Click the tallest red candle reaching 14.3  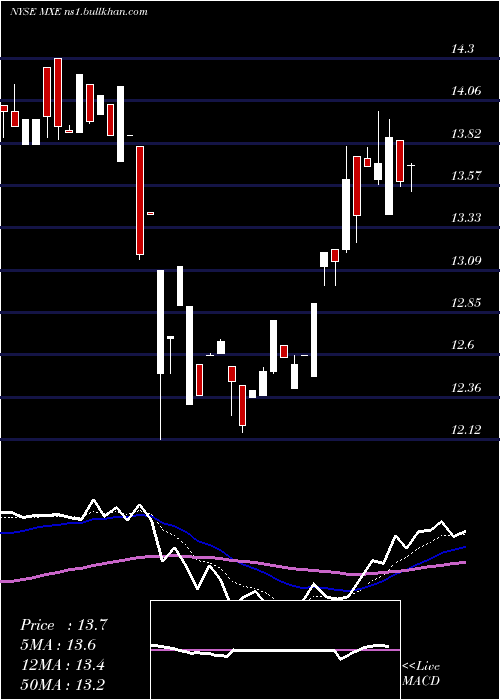(58, 92)
